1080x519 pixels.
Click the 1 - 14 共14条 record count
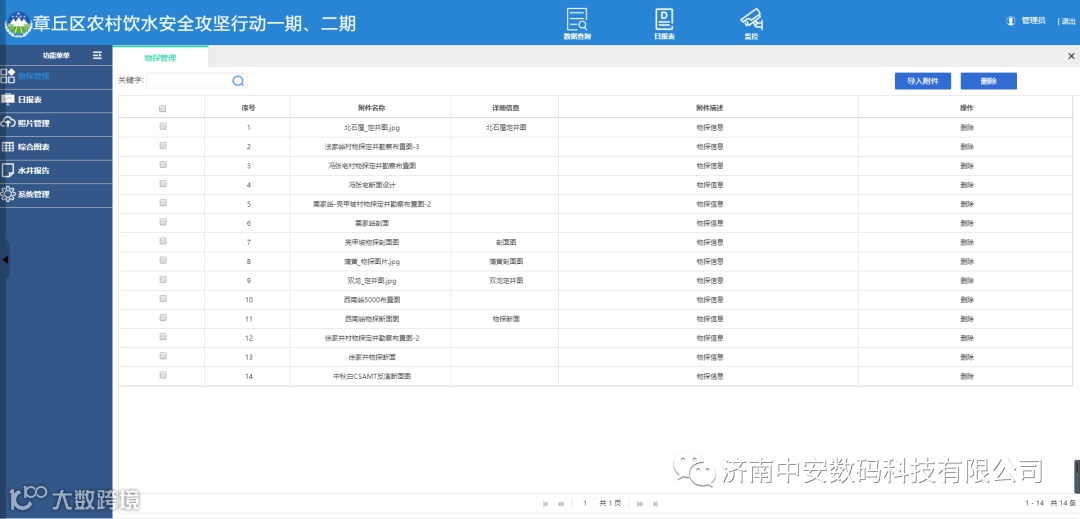point(1050,504)
